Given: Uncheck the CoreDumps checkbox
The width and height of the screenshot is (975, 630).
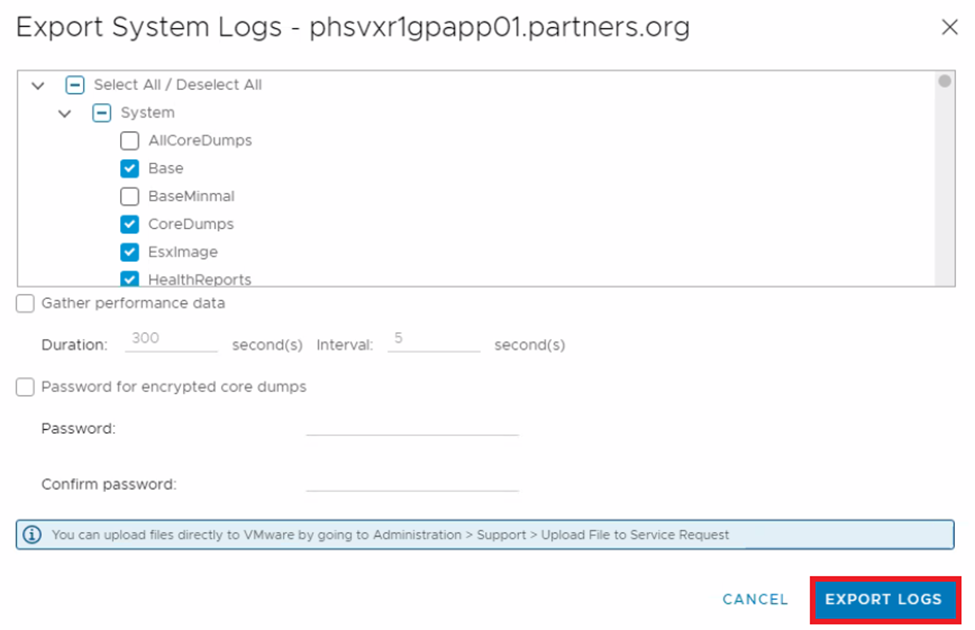Looking at the screenshot, I should coord(129,225).
